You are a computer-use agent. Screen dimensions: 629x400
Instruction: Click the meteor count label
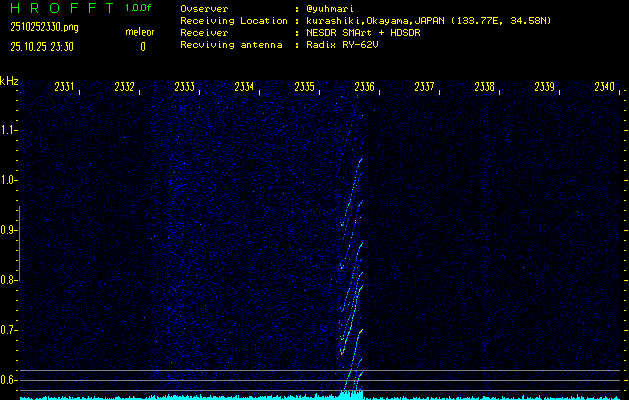[140, 33]
